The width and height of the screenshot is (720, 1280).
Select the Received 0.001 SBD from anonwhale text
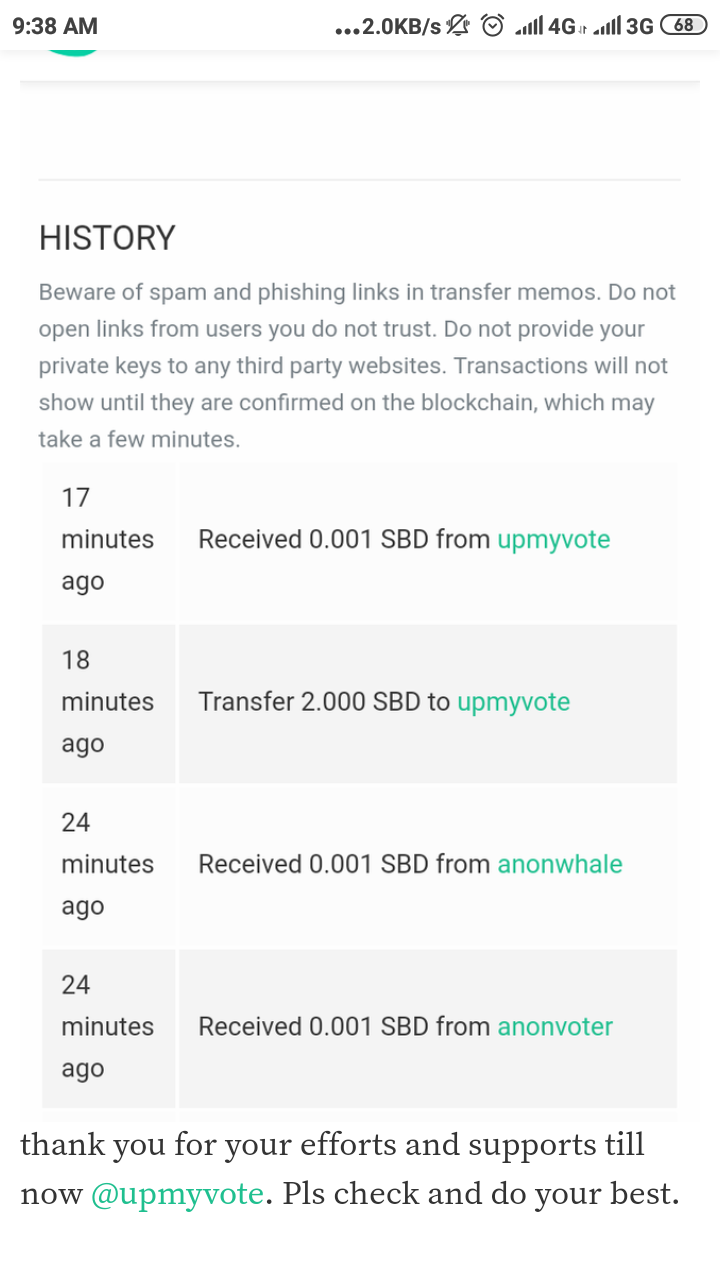[x=344, y=864]
